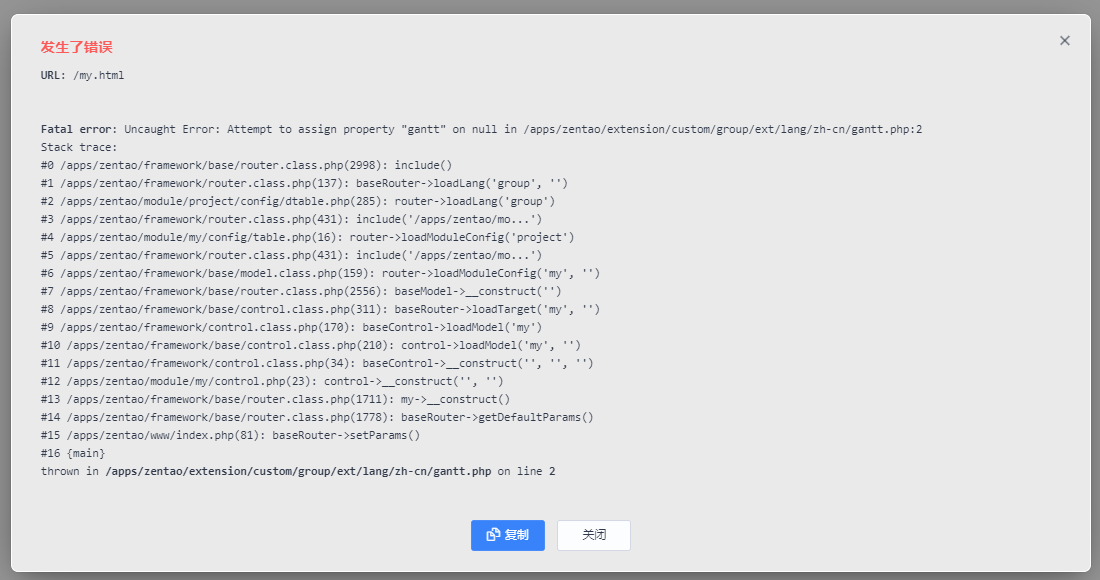Click the URL: /my.html line
Image resolution: width=1100 pixels, height=580 pixels.
pos(82,75)
